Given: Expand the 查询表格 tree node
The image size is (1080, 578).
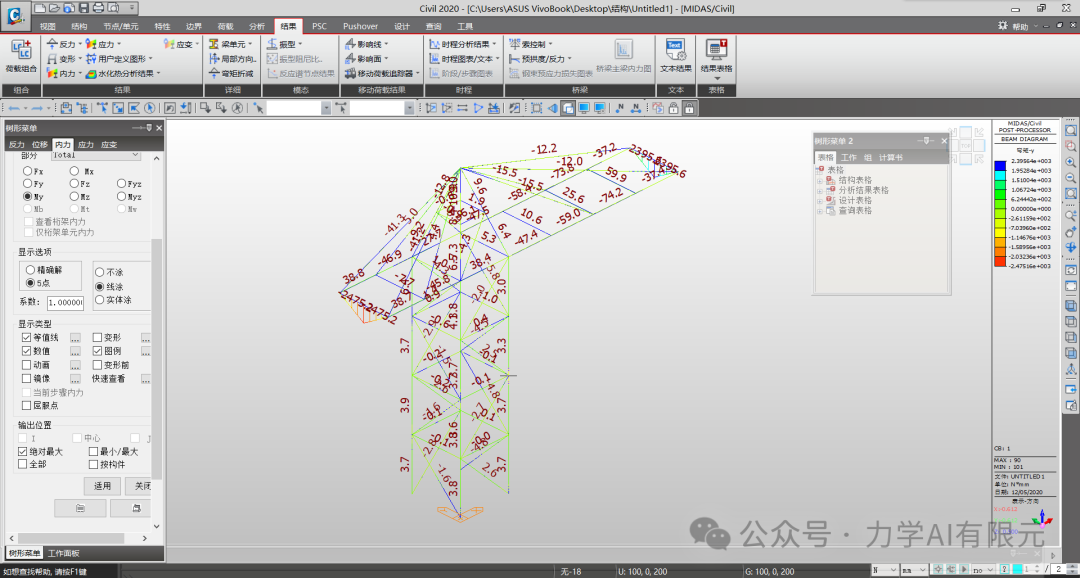Looking at the screenshot, I should click(x=820, y=211).
